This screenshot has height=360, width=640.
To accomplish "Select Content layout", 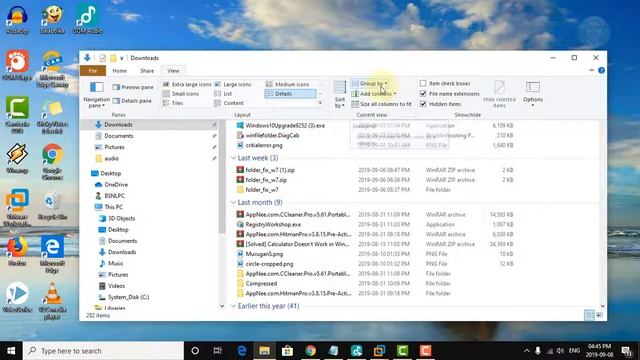I will pos(229,103).
